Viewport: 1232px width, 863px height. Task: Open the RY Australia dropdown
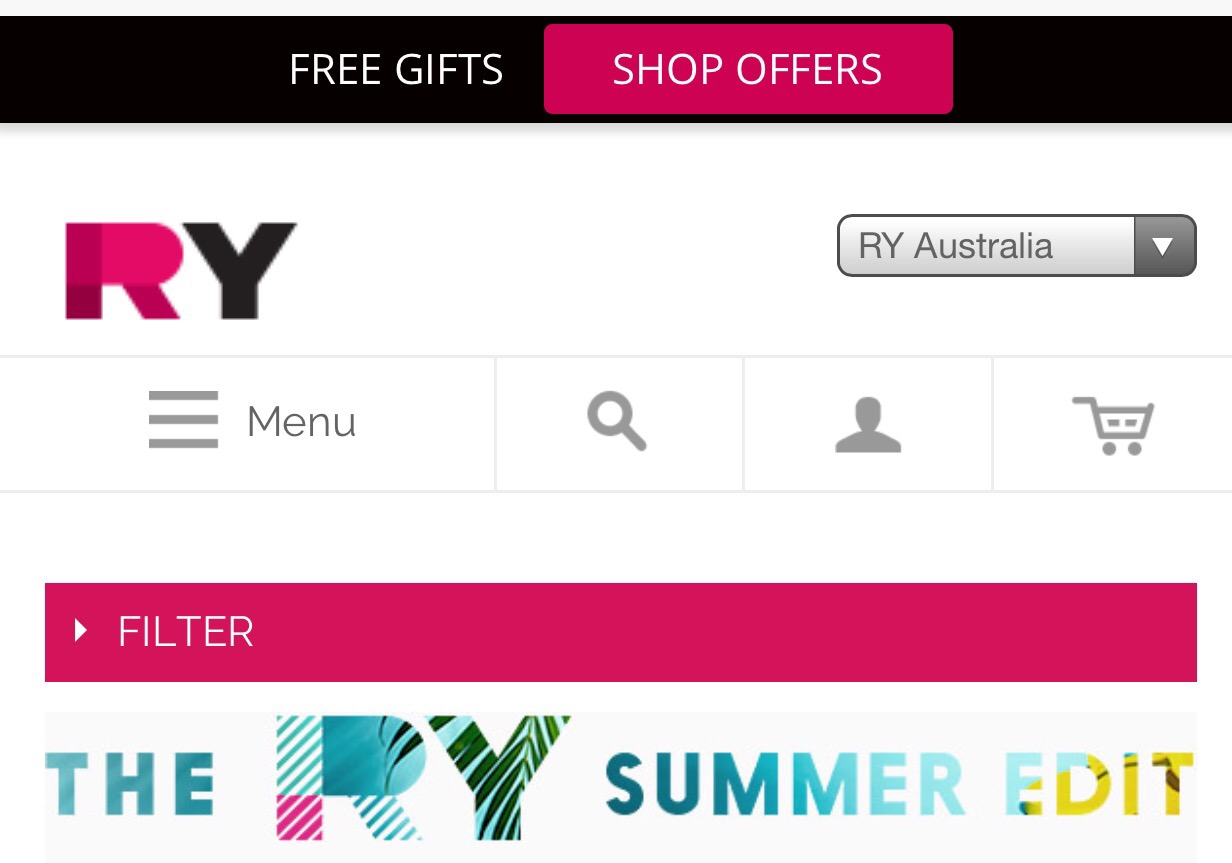tap(1016, 246)
